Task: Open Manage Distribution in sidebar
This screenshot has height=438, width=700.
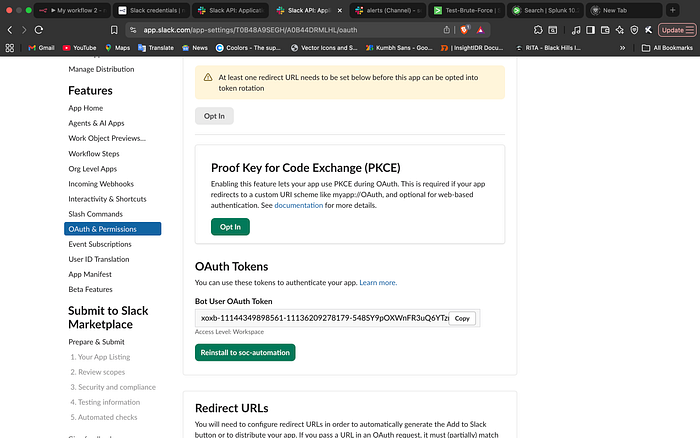Action: 101,69
